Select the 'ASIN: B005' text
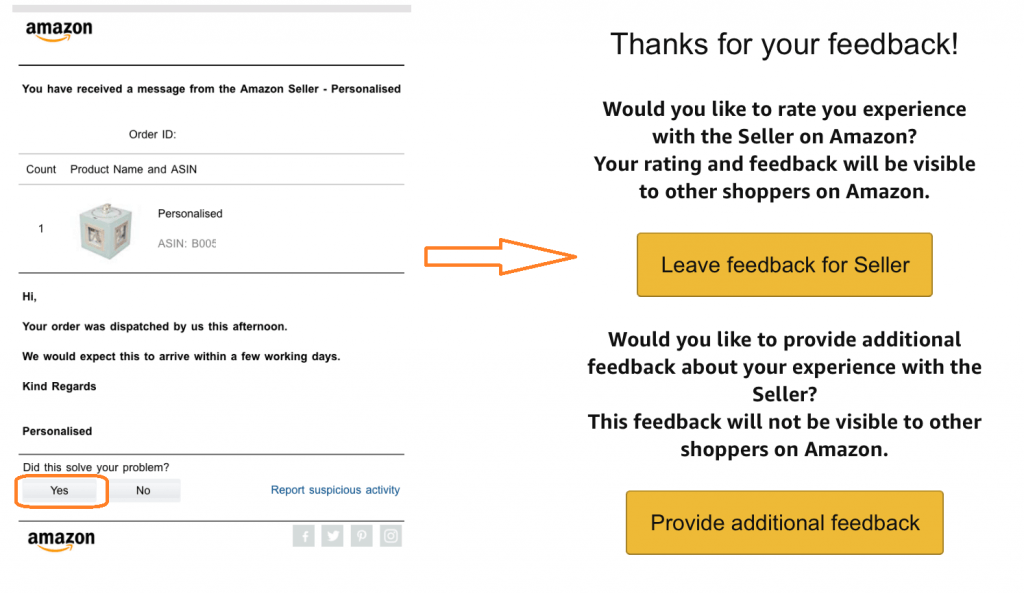This screenshot has height=594, width=1024. point(187,243)
